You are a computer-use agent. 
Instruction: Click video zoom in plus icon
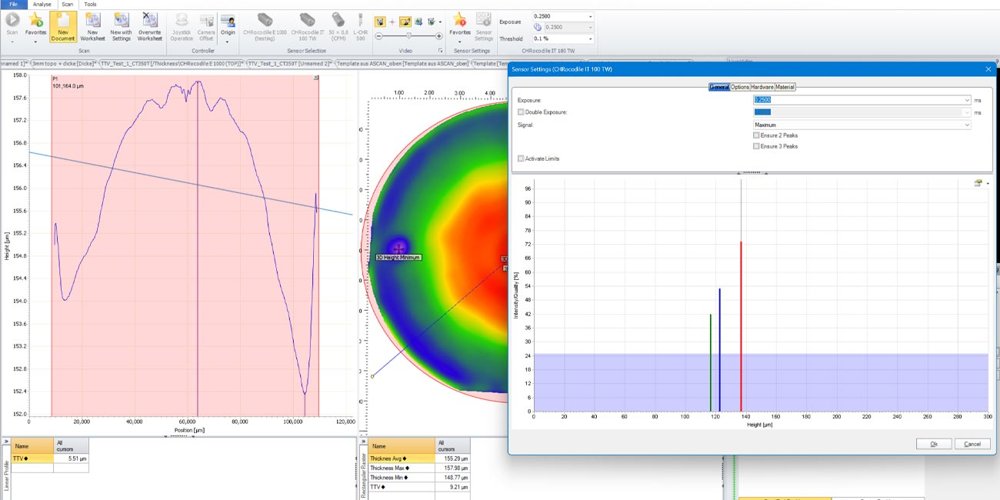tap(439, 36)
